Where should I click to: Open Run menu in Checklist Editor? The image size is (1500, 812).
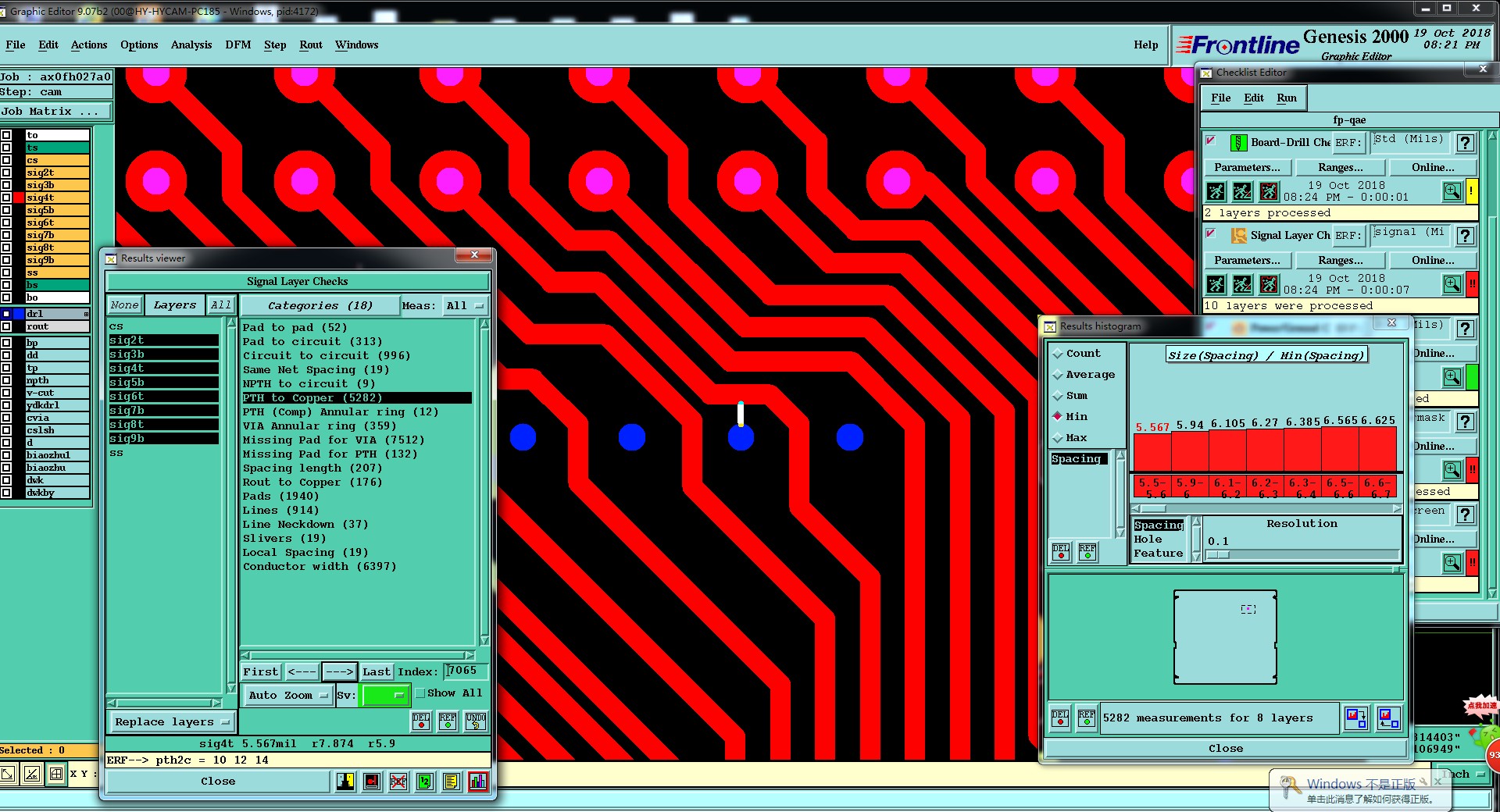[1287, 98]
